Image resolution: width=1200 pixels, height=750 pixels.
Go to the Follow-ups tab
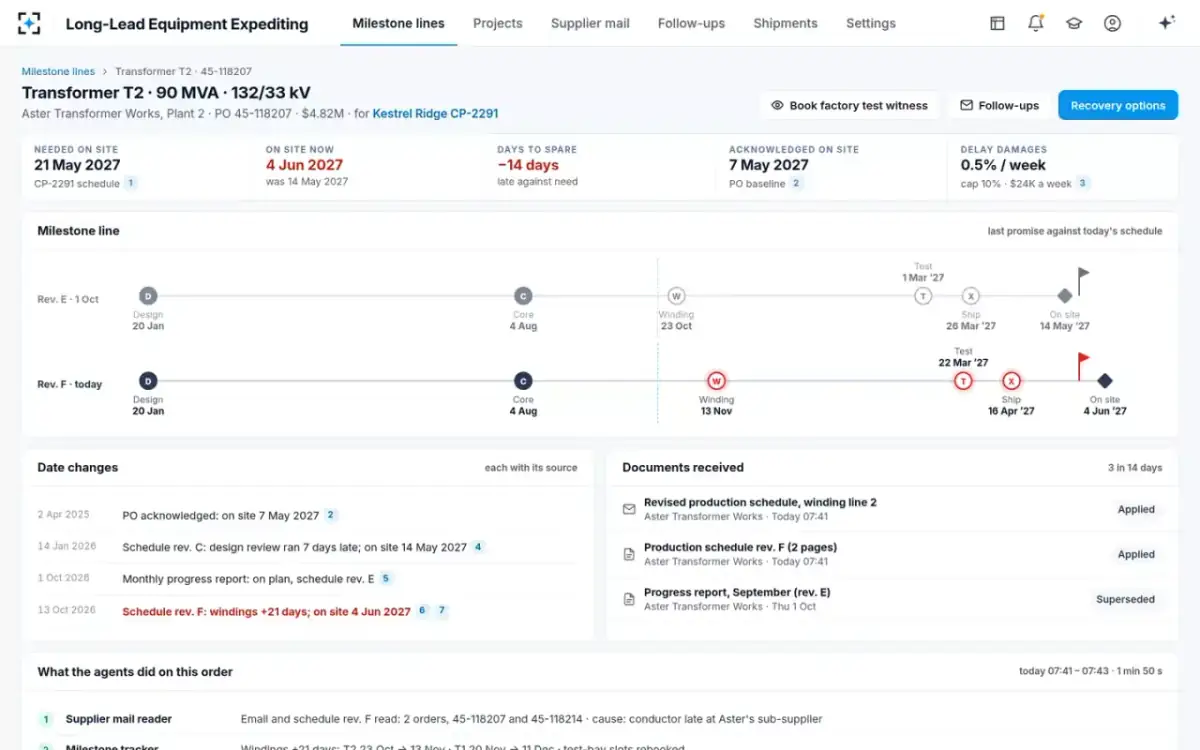(x=691, y=23)
